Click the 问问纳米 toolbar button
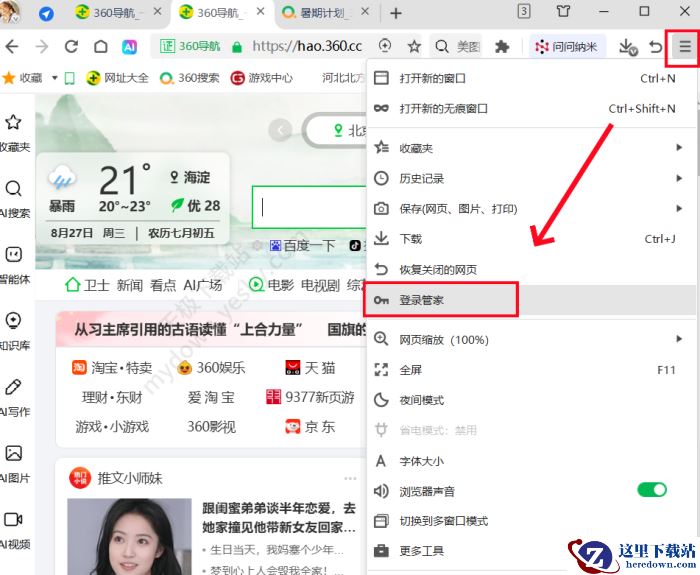 tap(567, 46)
